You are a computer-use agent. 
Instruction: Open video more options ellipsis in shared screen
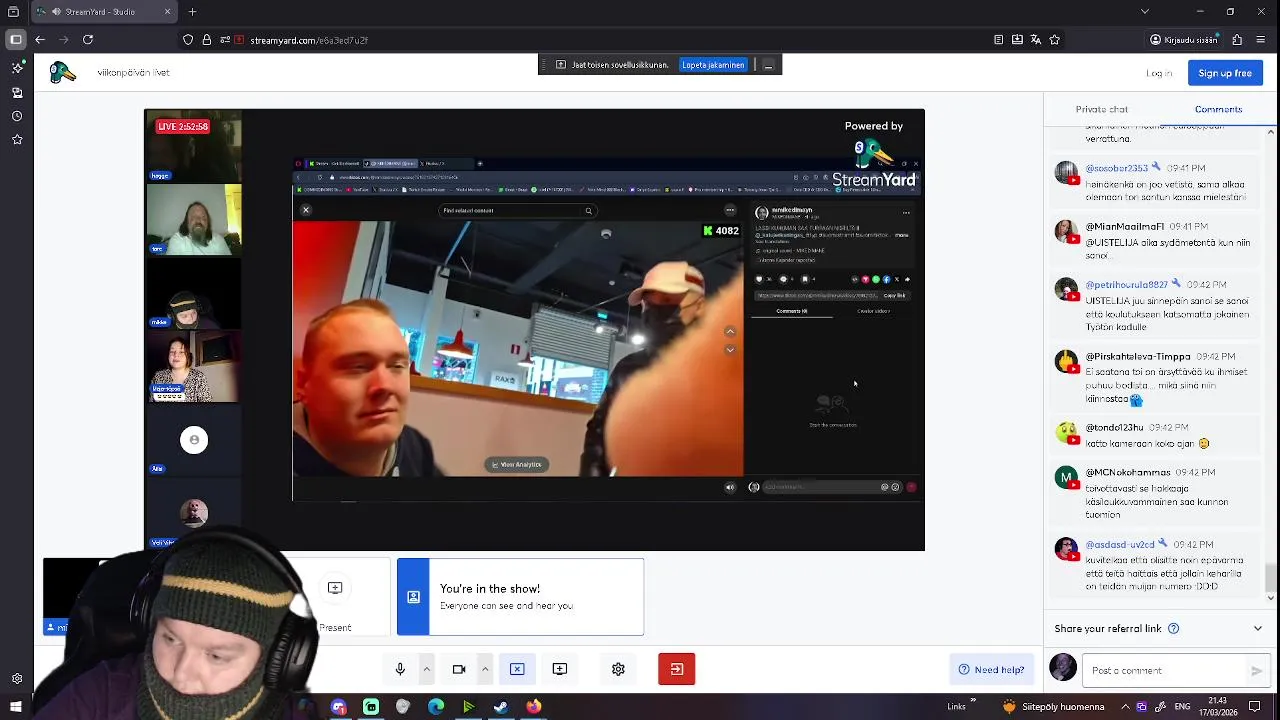[730, 210]
